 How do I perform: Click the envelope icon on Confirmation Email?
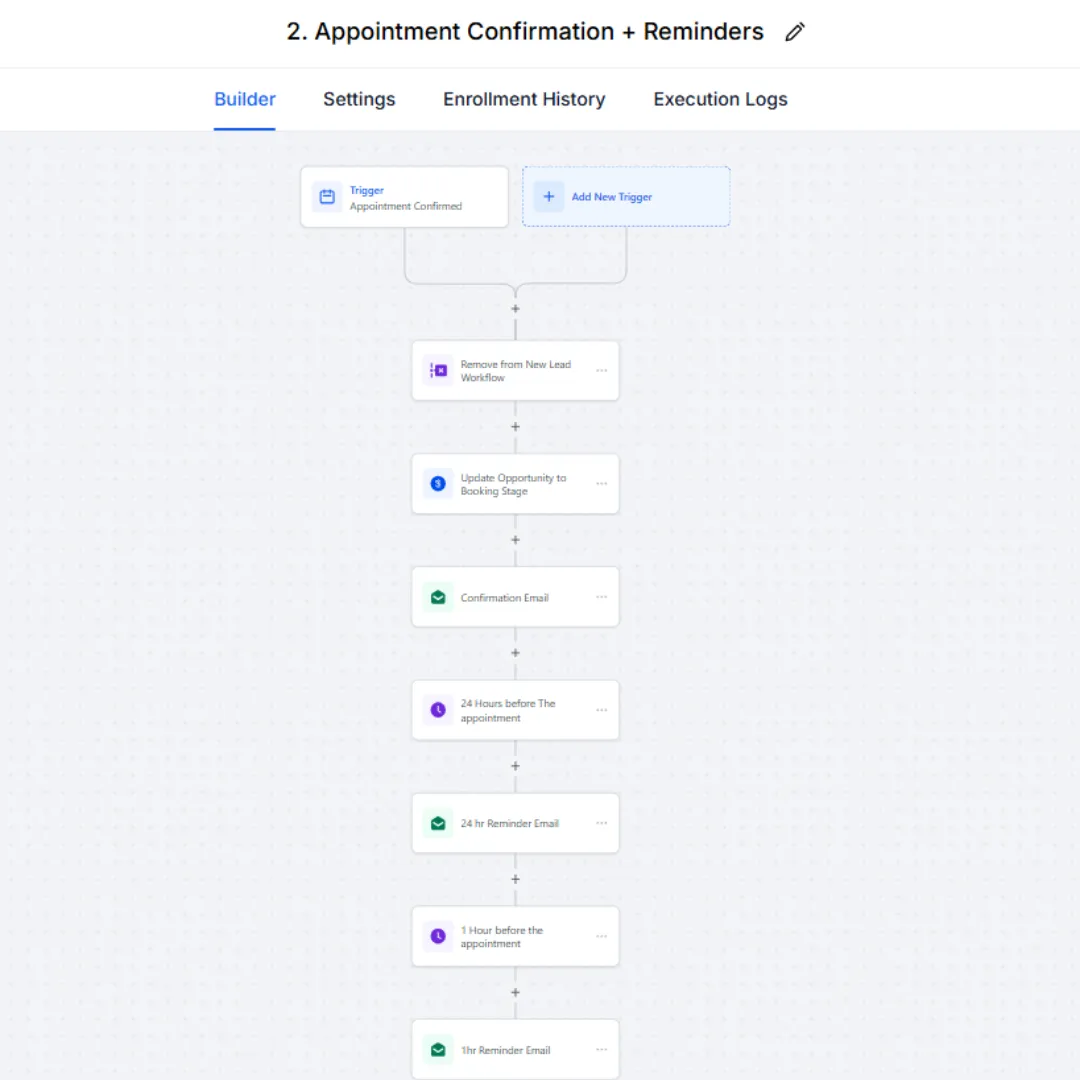pos(438,597)
